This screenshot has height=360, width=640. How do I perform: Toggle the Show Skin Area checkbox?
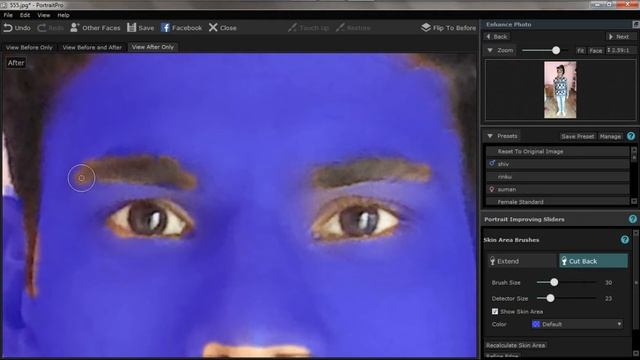tap(495, 311)
